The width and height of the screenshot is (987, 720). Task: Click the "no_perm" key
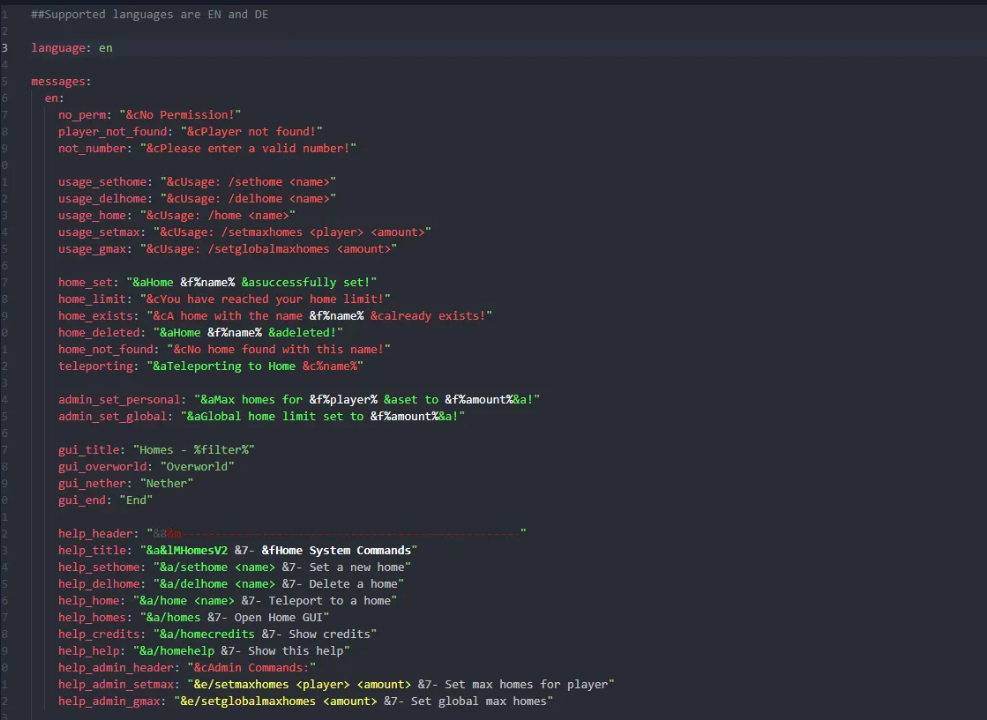[82, 115]
